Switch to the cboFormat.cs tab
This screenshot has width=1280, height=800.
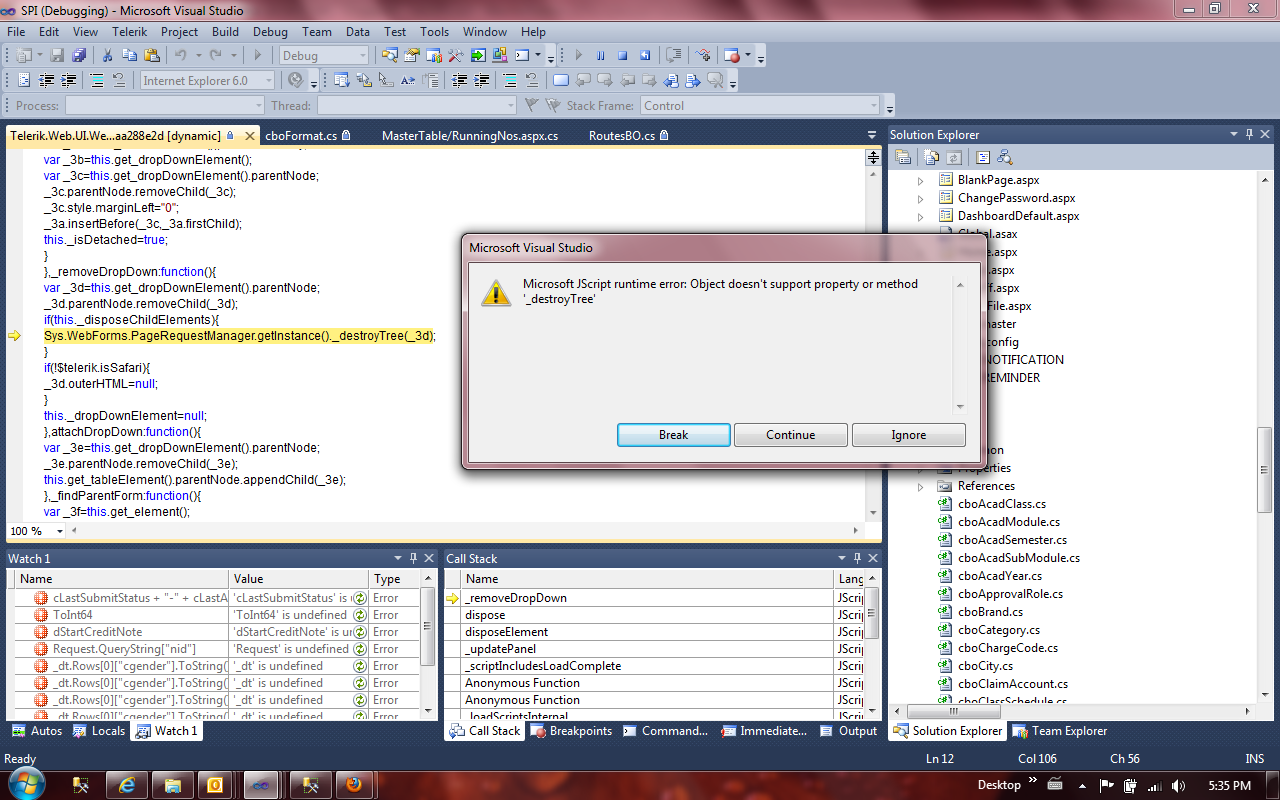(x=309, y=135)
